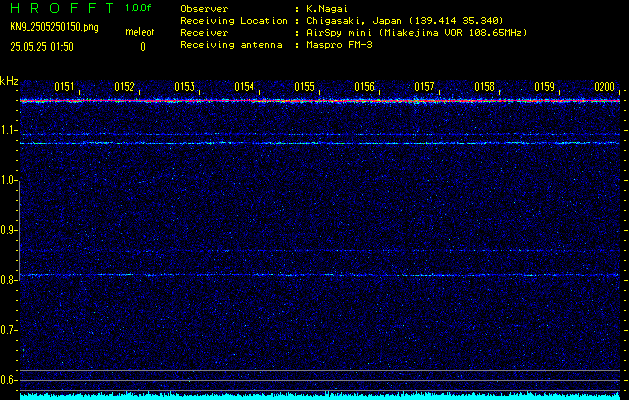Select the file name KN9_2505250150.png
The image size is (629, 400).
[54, 27]
